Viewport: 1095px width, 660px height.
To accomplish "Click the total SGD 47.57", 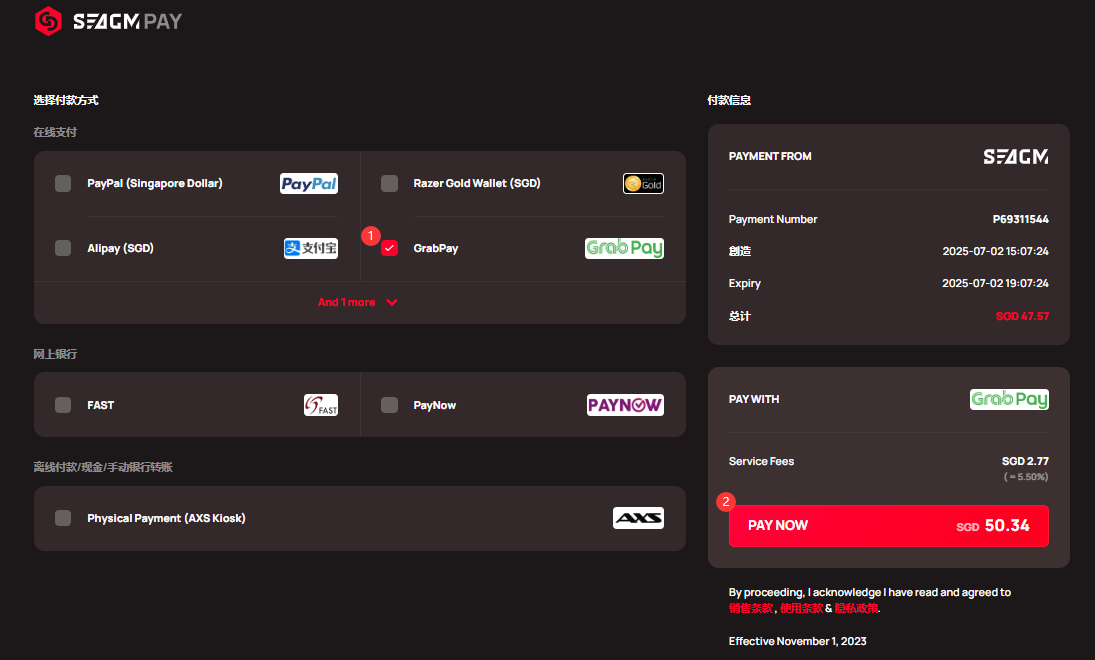I will pos(1022,316).
